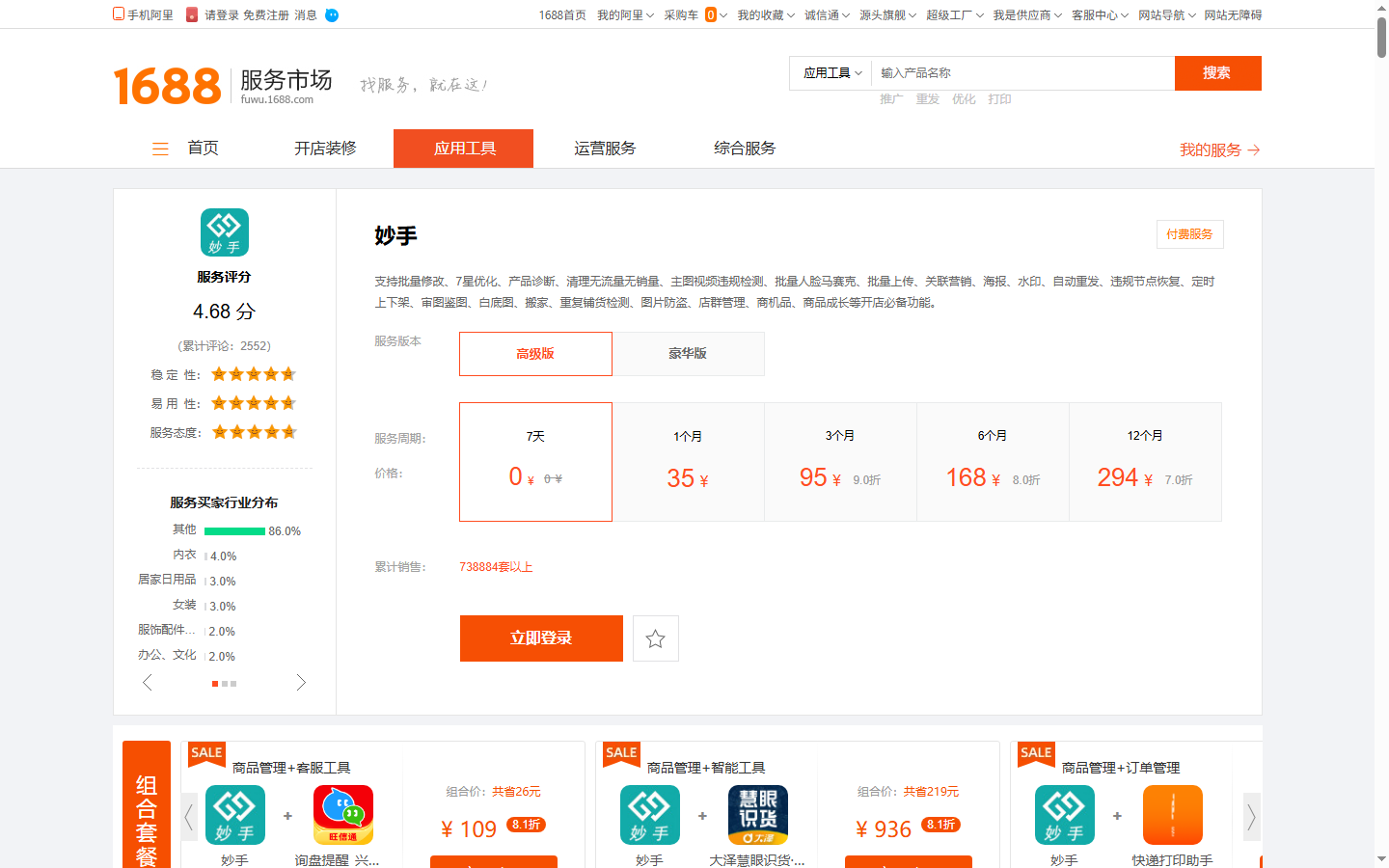The height and width of the screenshot is (868, 1389).
Task: Click the 优化 search suggestion
Action: [x=964, y=99]
